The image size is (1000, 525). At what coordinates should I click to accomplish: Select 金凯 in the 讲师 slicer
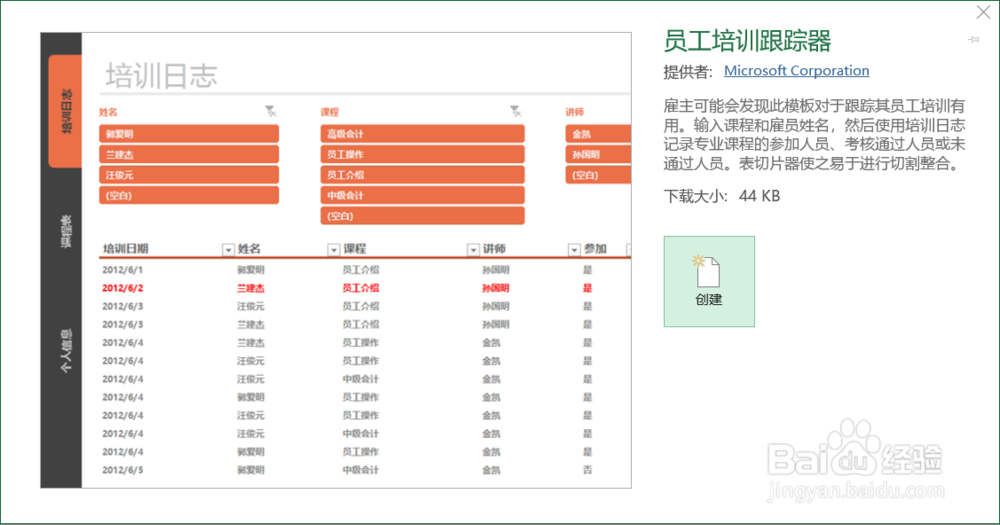[x=598, y=134]
